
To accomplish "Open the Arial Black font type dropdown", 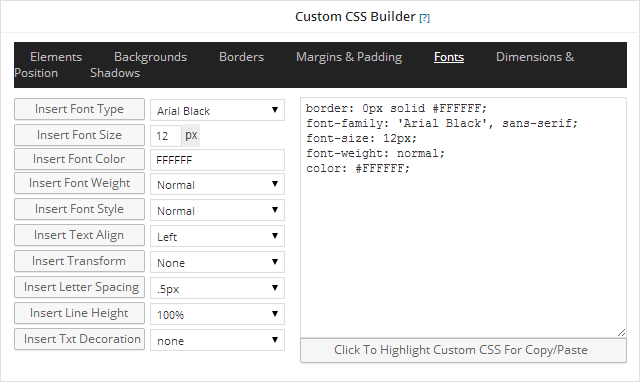I will tap(217, 110).
